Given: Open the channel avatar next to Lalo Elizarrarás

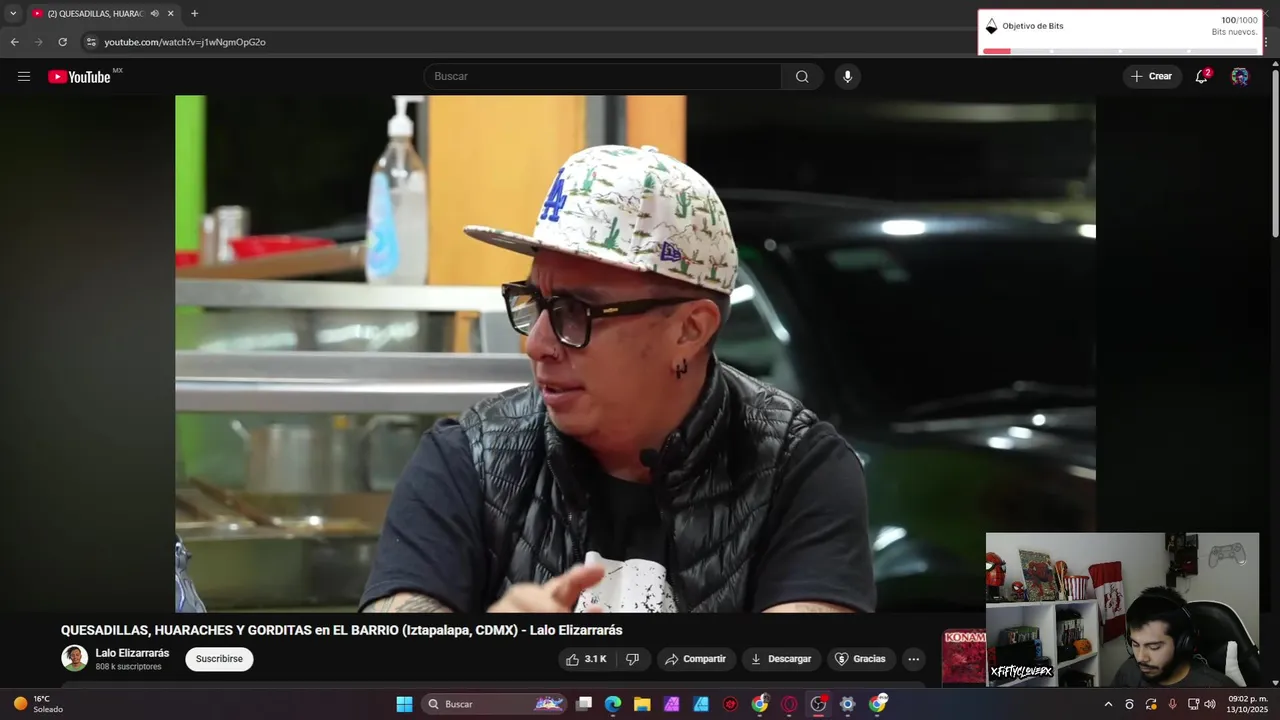Looking at the screenshot, I should click(75, 658).
